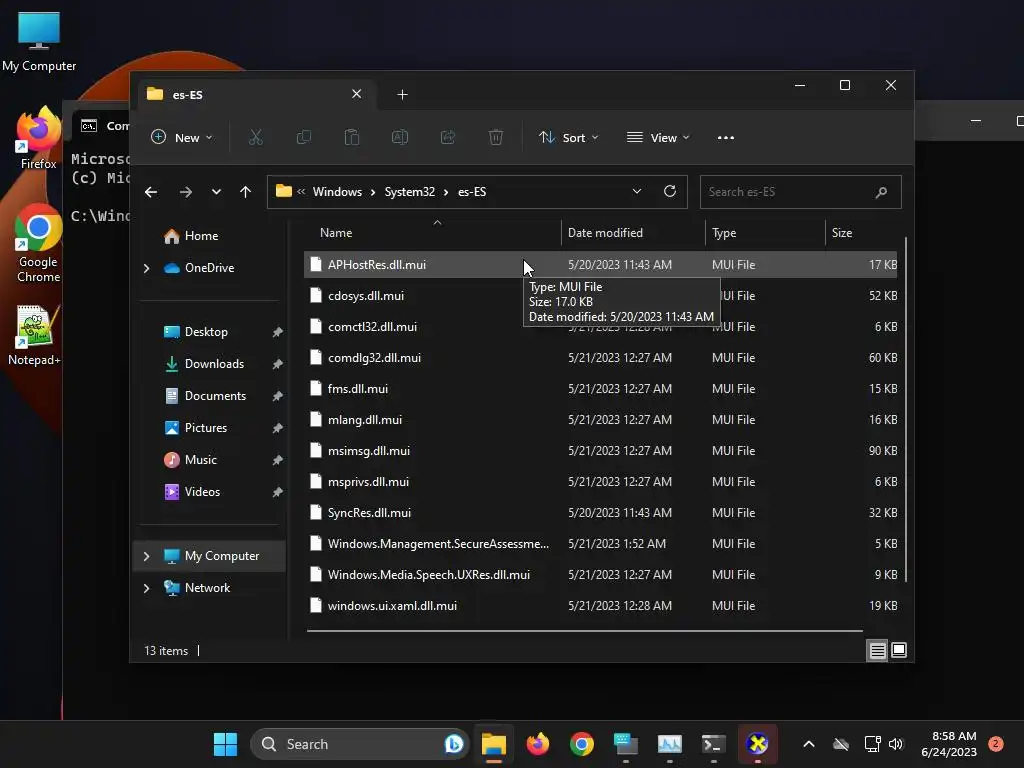Viewport: 1024px width, 768px height.
Task: Show hidden tray icons chevron
Action: tap(808, 744)
